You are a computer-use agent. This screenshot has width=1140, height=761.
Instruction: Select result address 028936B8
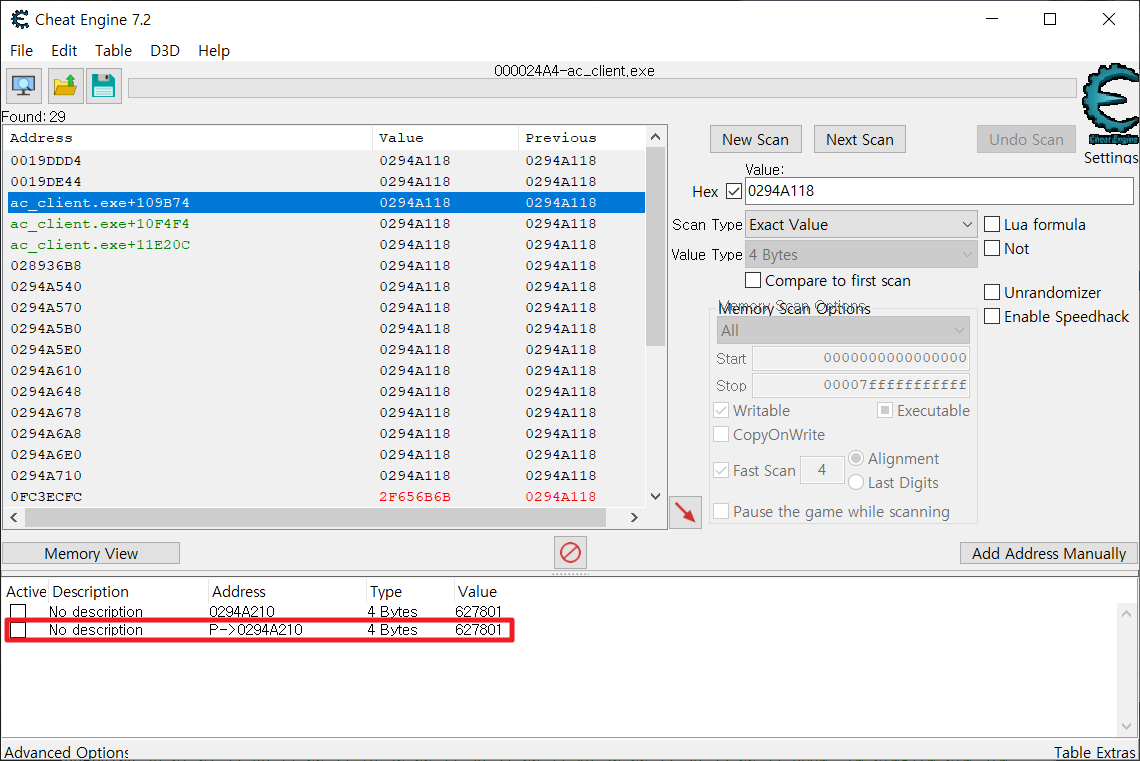click(326, 265)
